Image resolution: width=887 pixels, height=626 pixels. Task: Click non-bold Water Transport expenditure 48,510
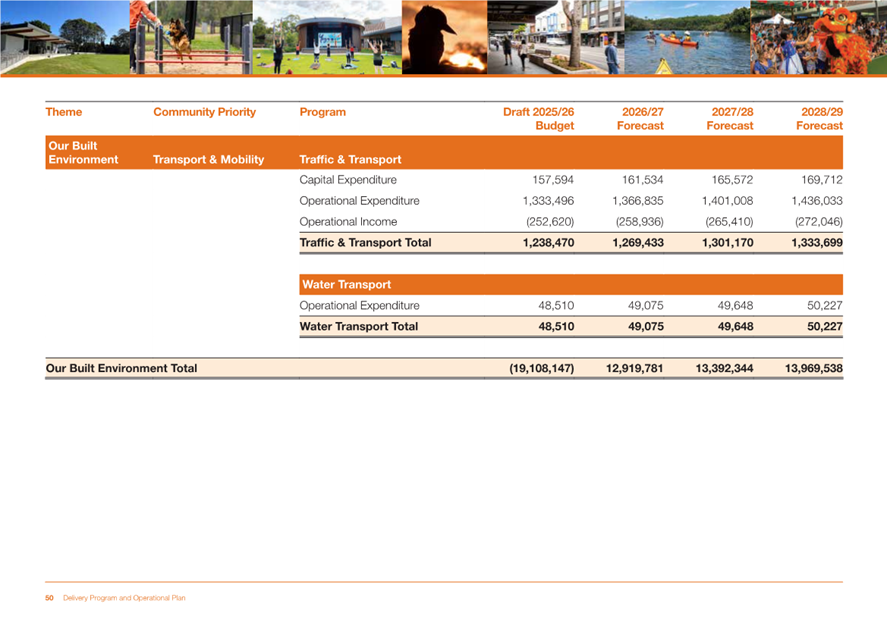pos(556,305)
